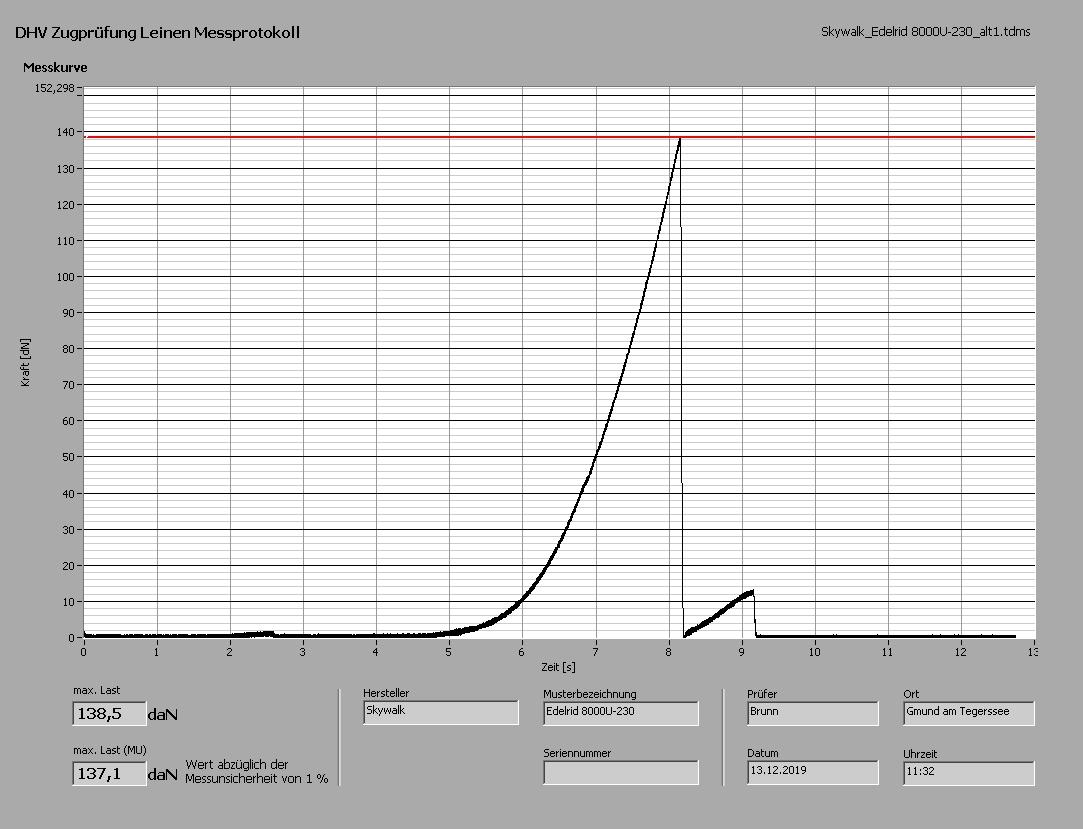Click the Datum field 13.12.2019
Image resolution: width=1083 pixels, height=829 pixels.
point(813,772)
